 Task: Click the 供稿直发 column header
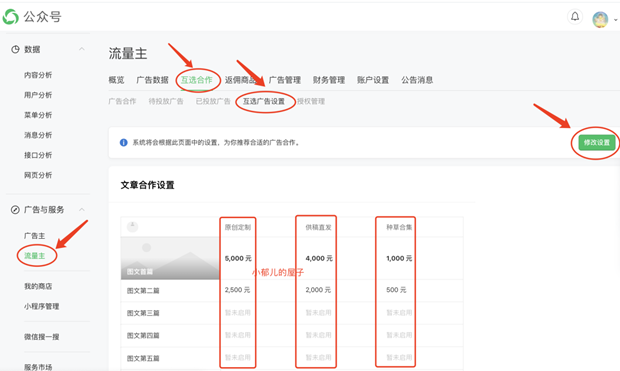click(318, 227)
